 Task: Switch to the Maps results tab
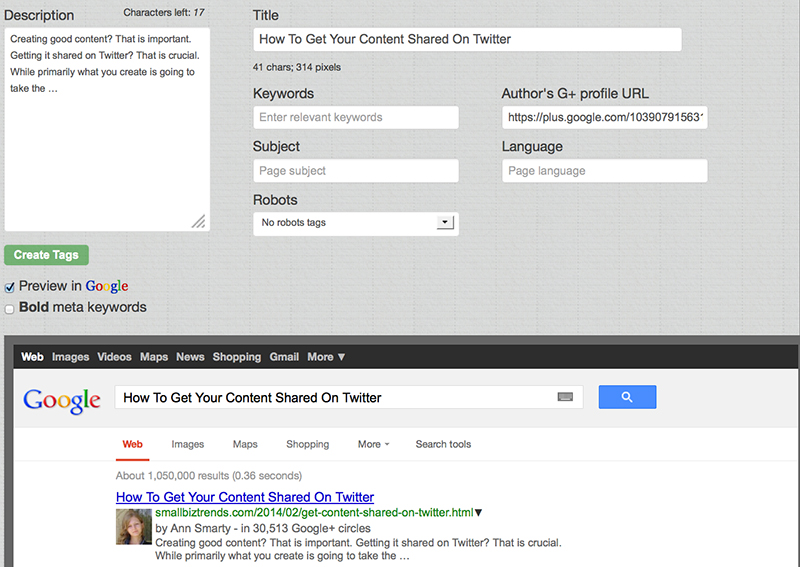click(245, 445)
